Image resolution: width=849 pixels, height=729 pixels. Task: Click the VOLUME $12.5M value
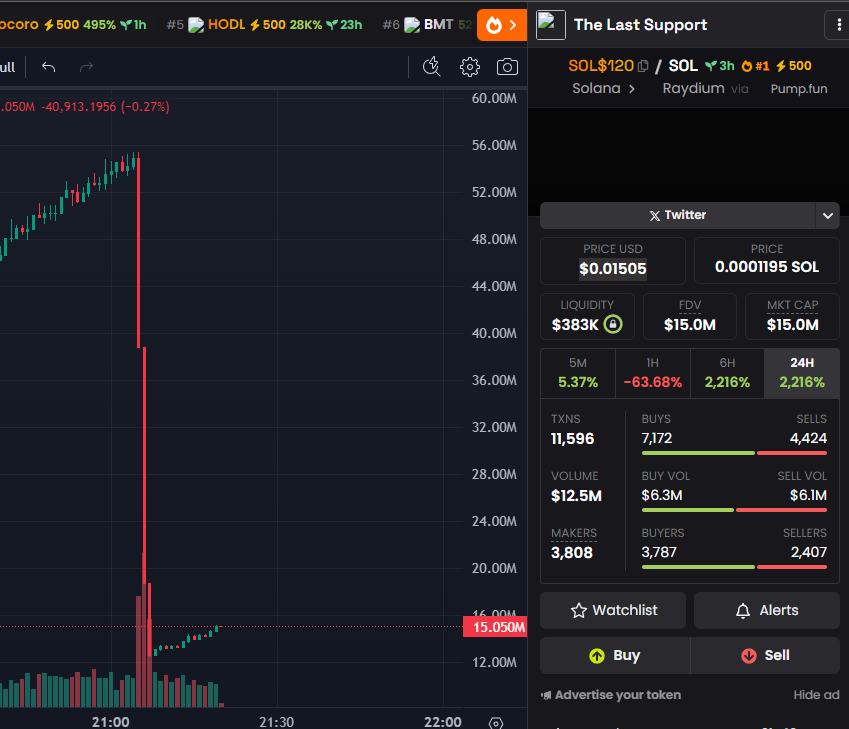[576, 496]
